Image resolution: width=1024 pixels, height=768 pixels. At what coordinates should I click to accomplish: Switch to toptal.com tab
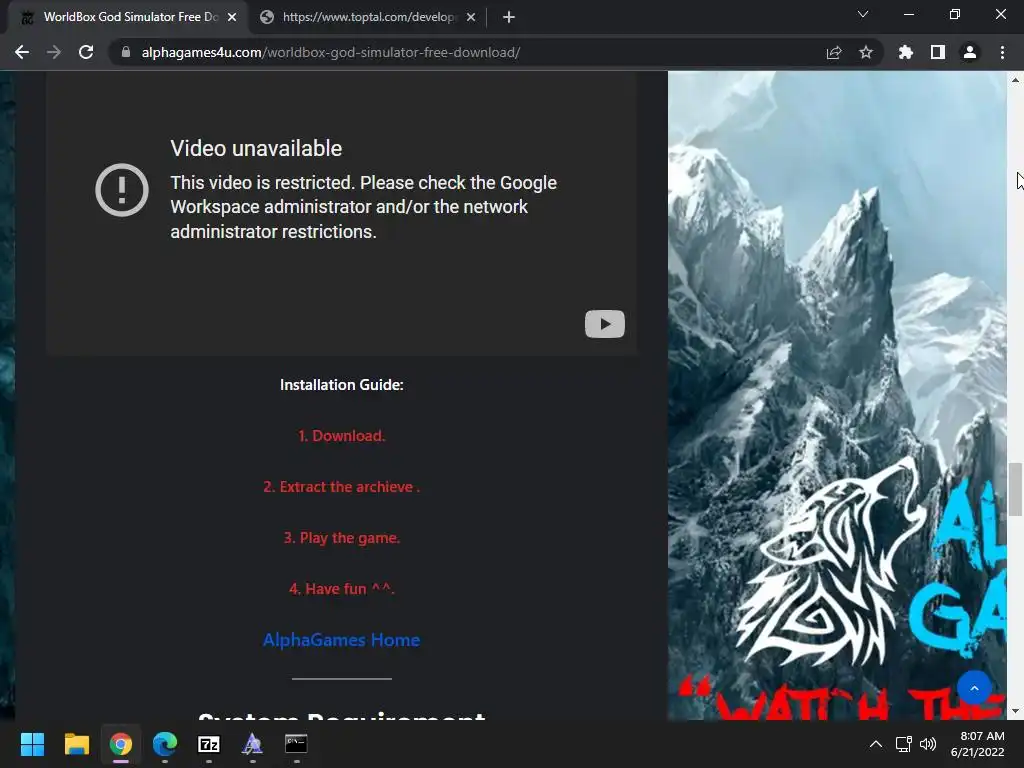(369, 17)
